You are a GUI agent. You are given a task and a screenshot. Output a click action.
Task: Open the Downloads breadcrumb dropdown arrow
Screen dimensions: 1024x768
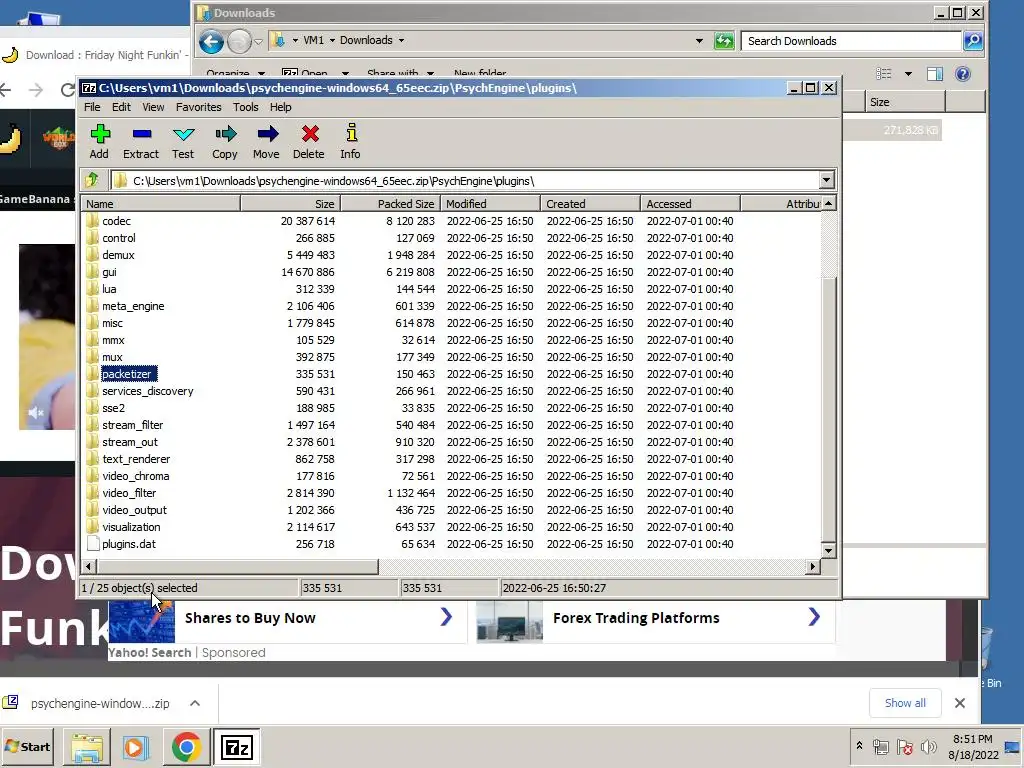401,40
